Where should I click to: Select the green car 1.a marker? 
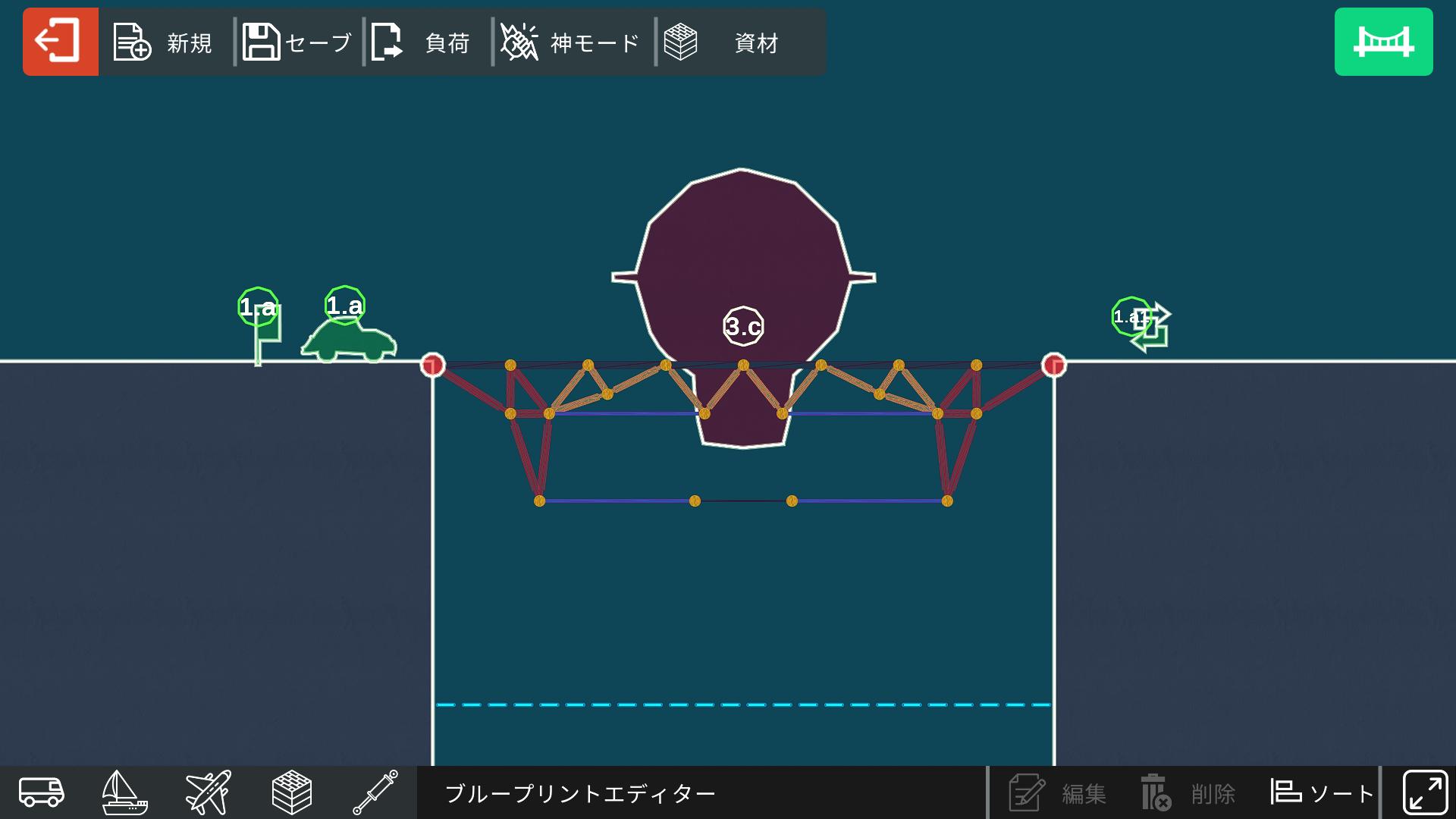[x=345, y=305]
